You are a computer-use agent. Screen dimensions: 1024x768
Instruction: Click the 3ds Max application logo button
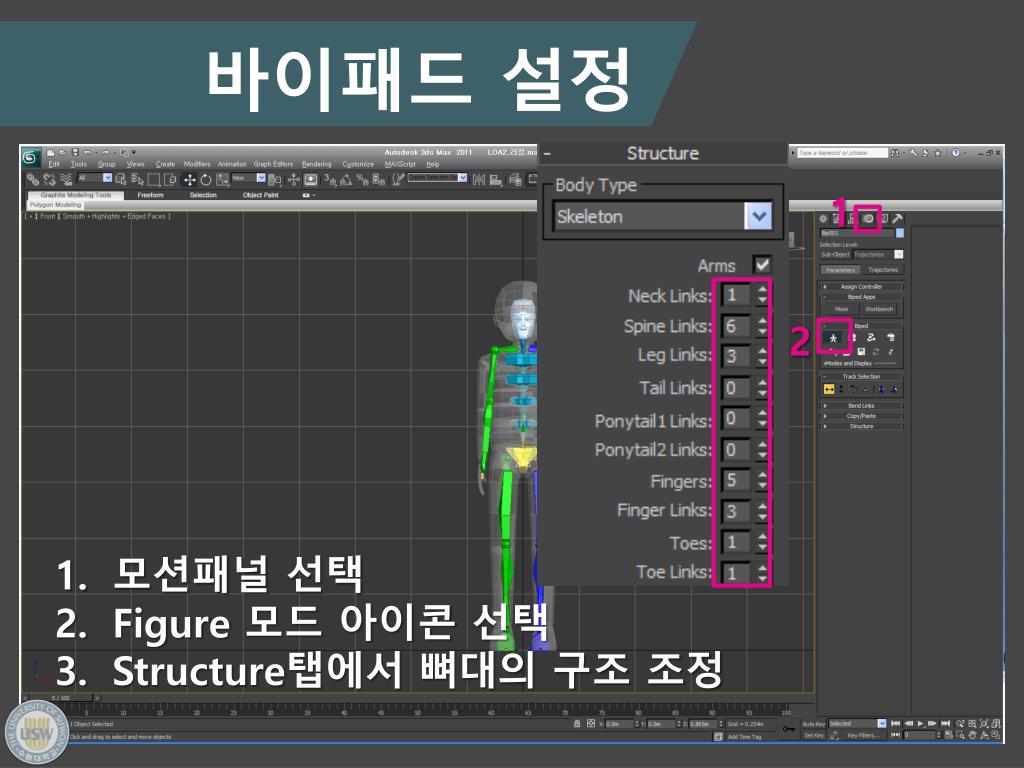[31, 157]
